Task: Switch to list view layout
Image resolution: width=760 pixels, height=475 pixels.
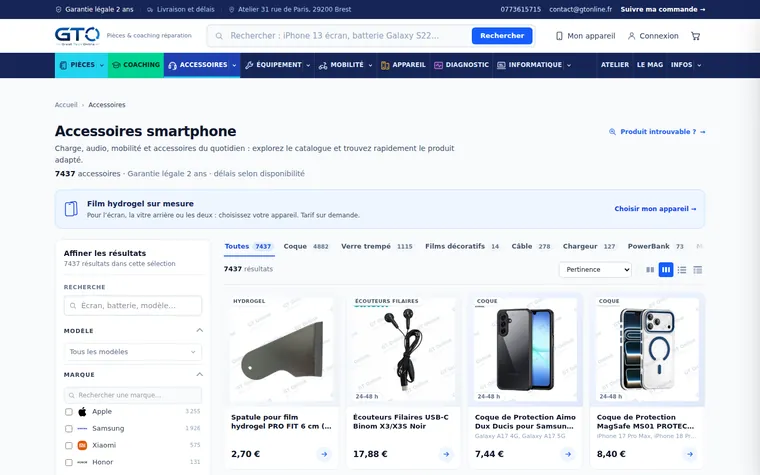Action: pos(682,269)
